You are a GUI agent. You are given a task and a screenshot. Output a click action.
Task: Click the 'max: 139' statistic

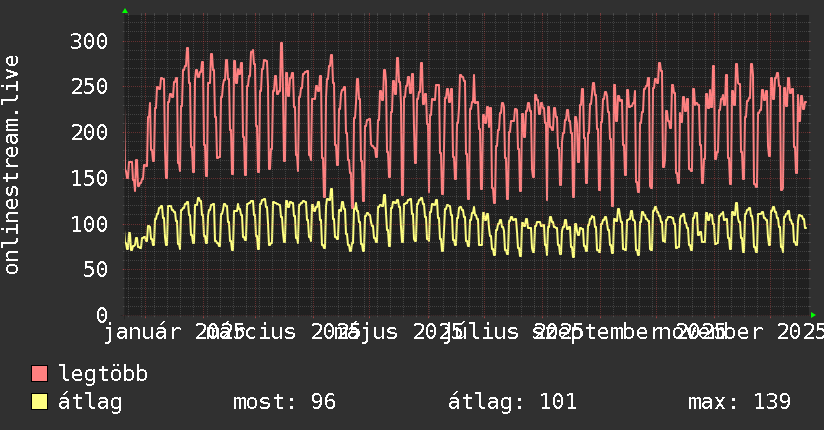coord(739,402)
